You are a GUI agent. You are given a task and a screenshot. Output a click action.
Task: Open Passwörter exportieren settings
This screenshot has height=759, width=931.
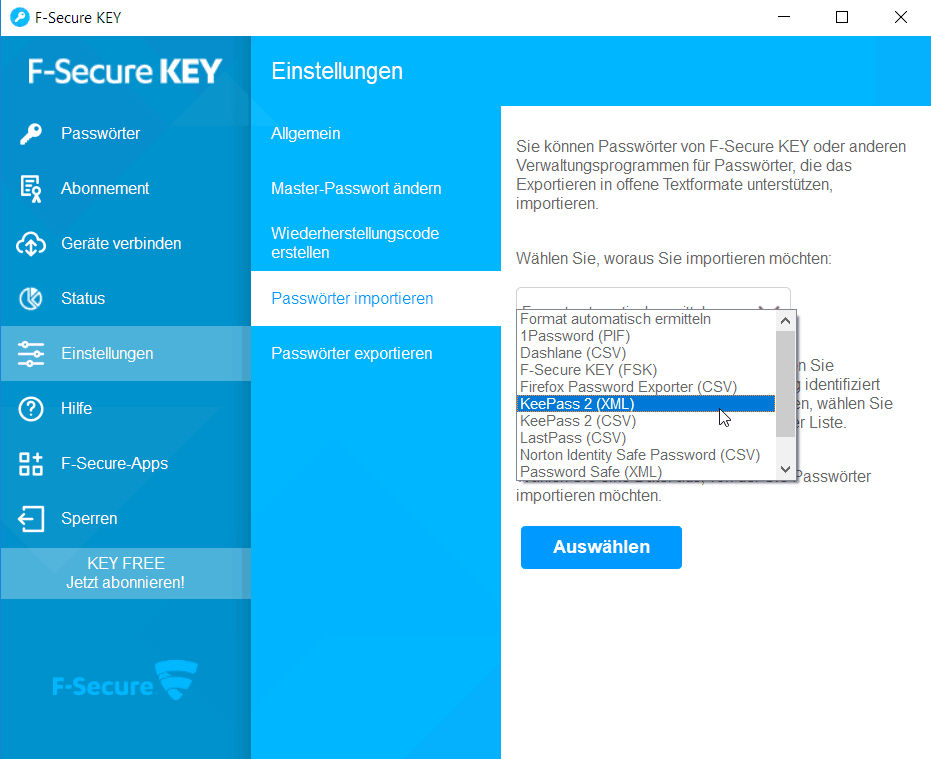376,353
